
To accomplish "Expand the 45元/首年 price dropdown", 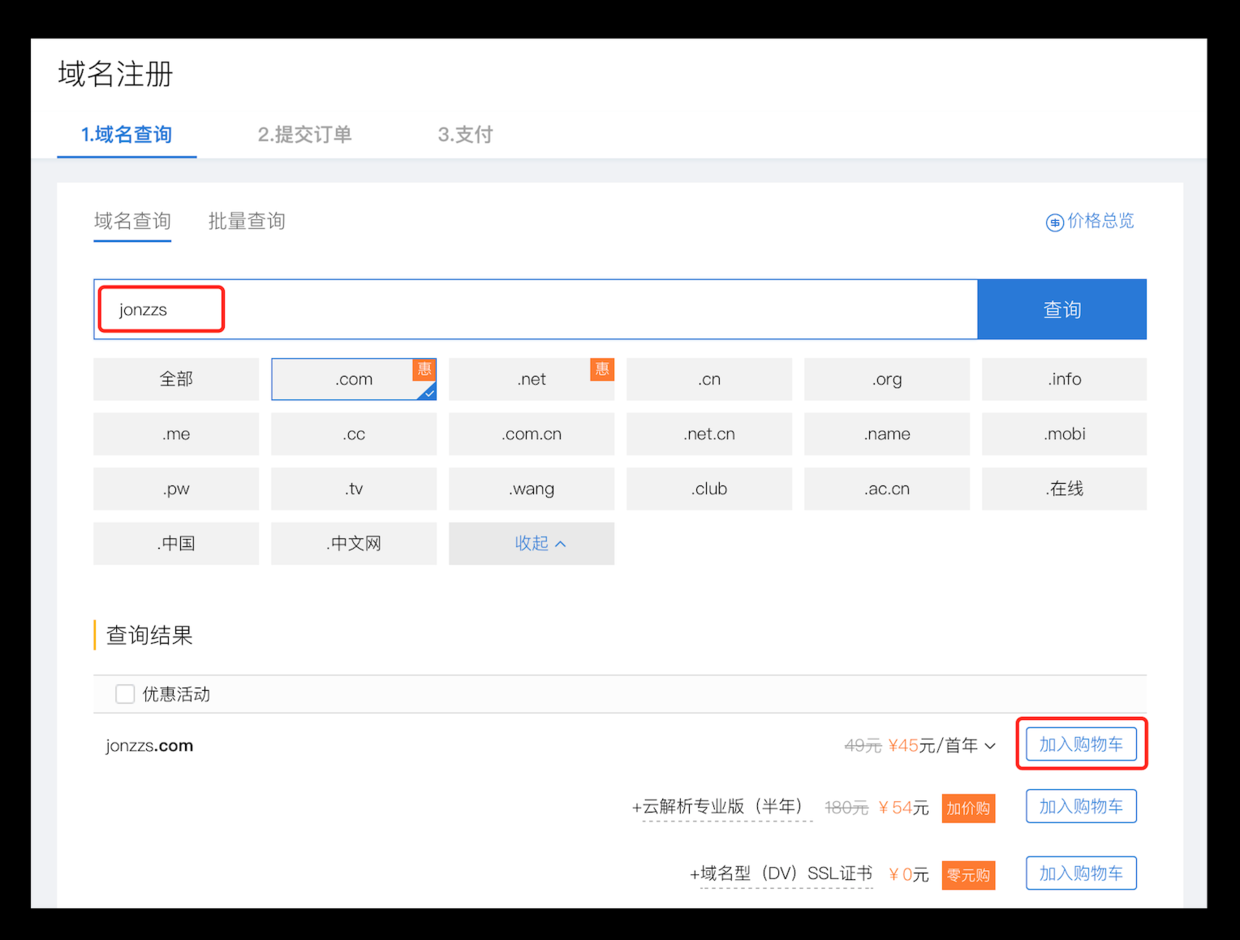I will (990, 746).
